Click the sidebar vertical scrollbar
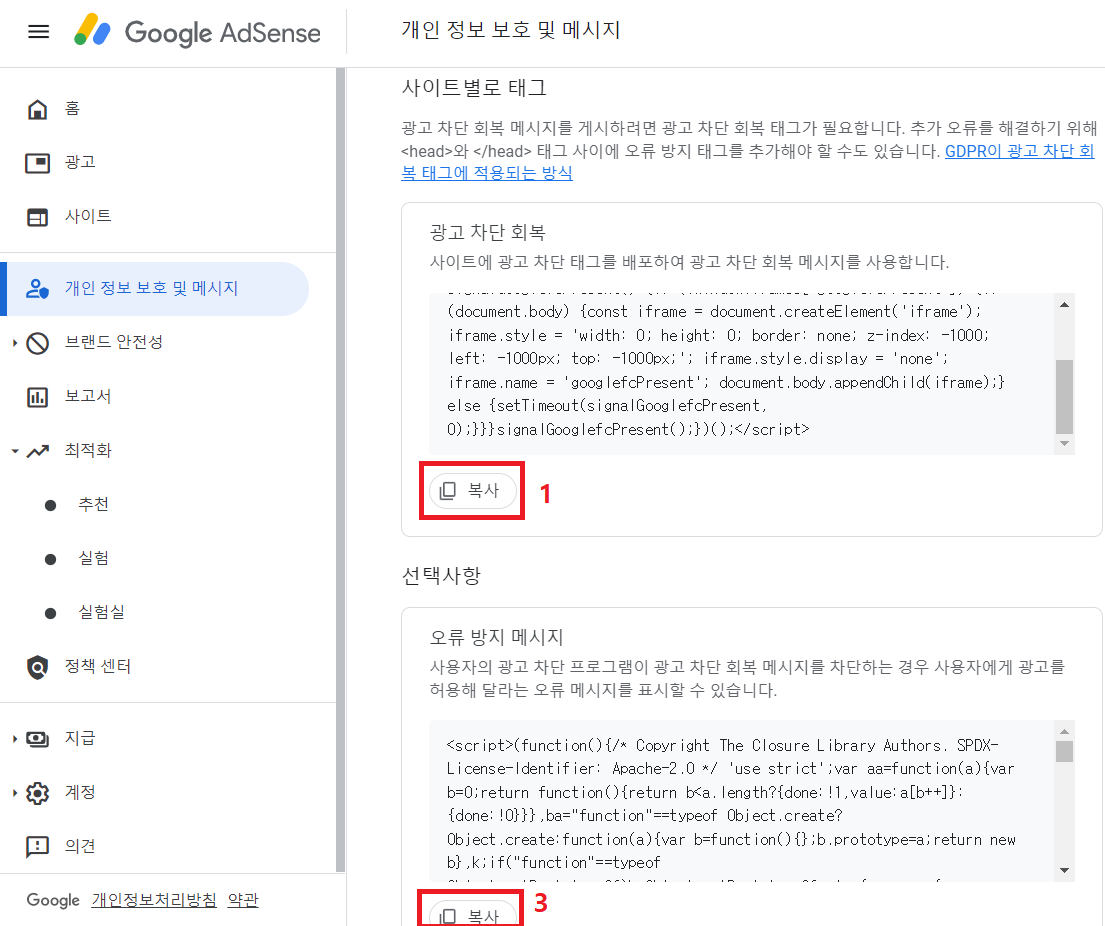Viewport: 1105px width, 926px height. point(340,470)
